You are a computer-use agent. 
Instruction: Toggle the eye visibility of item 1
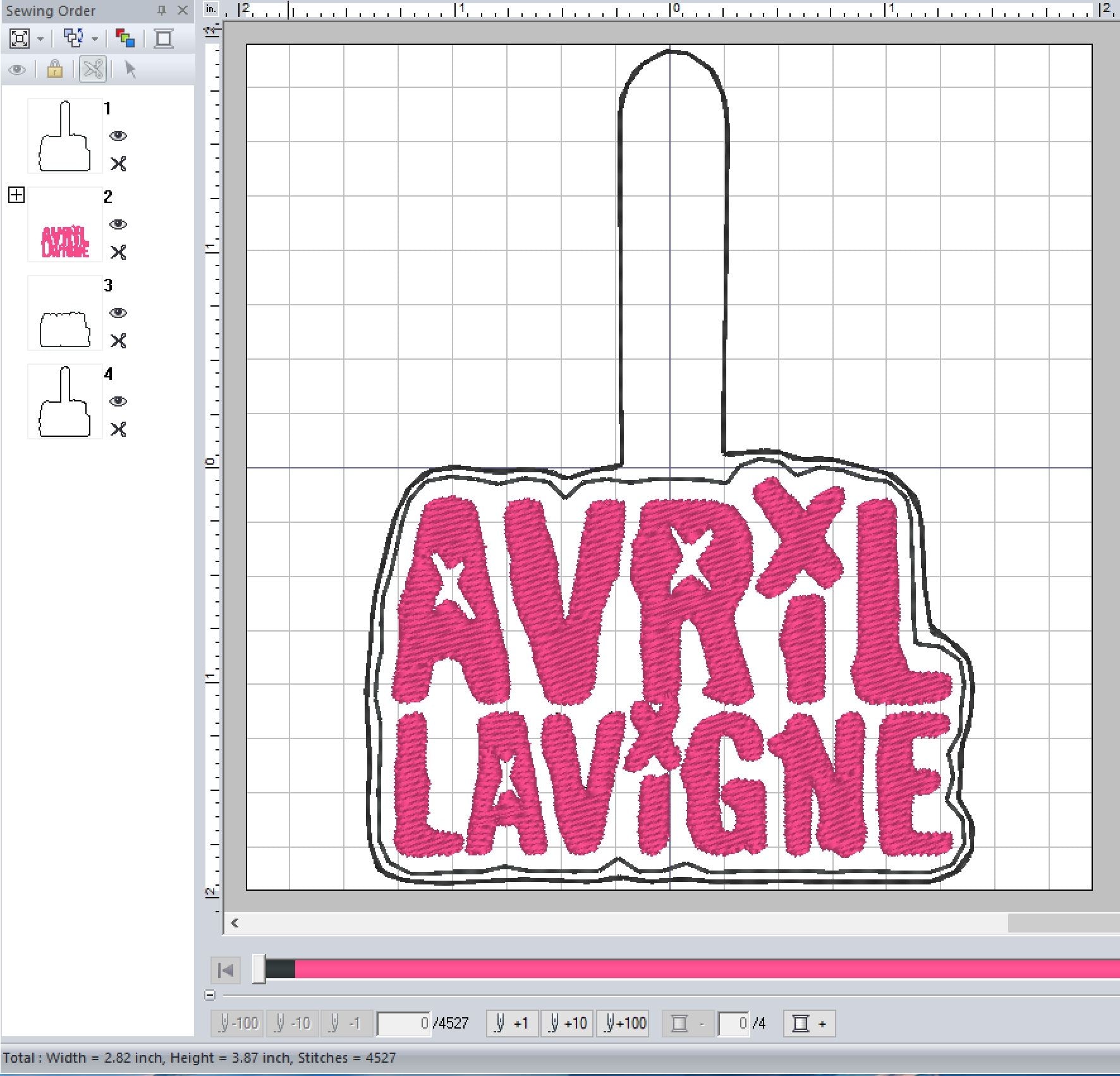click(118, 136)
